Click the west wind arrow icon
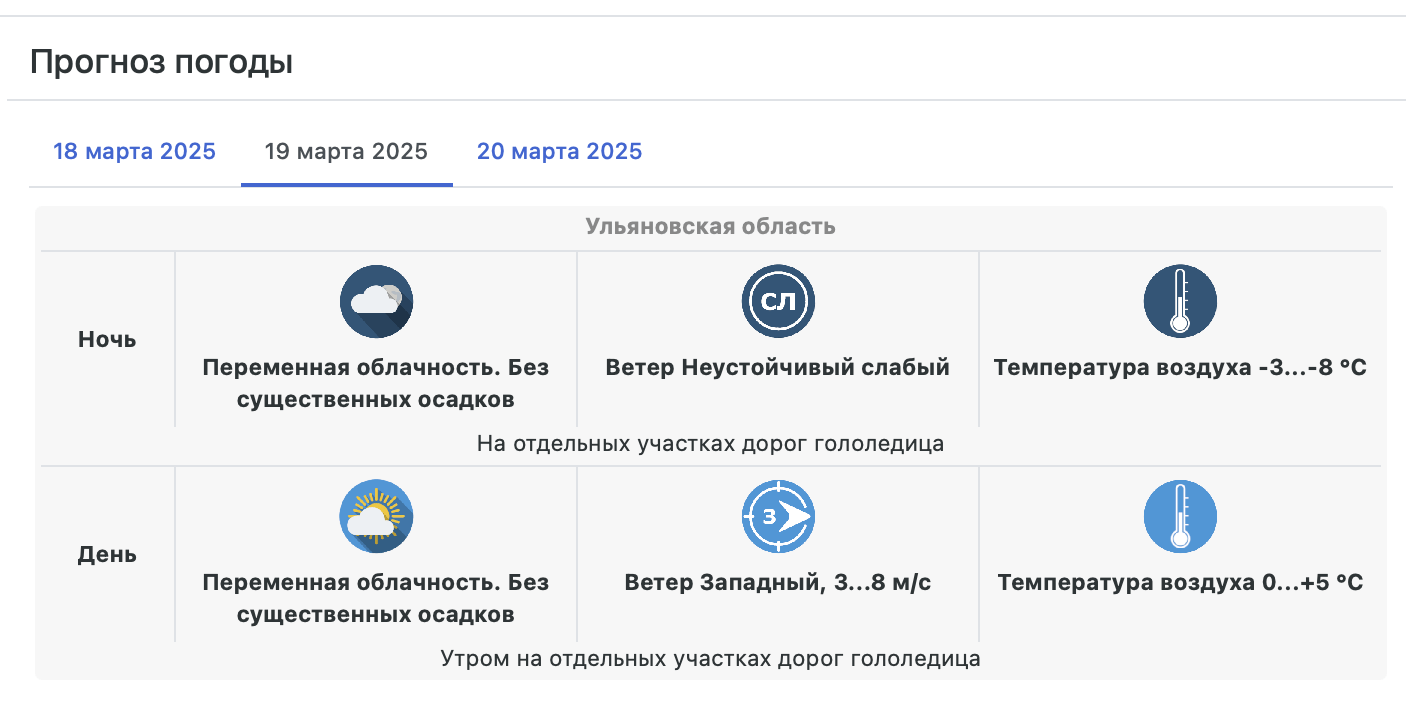This screenshot has width=1406, height=706. click(778, 516)
